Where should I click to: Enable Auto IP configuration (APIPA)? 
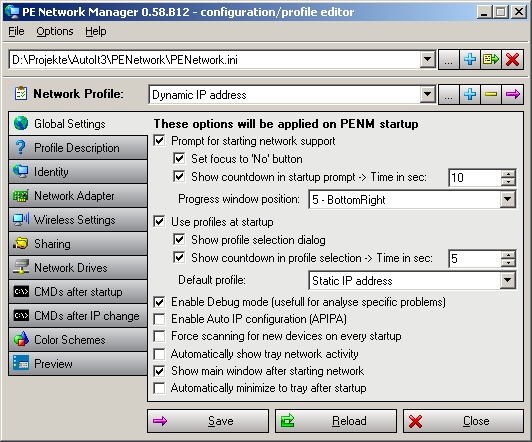pyautogui.click(x=159, y=319)
